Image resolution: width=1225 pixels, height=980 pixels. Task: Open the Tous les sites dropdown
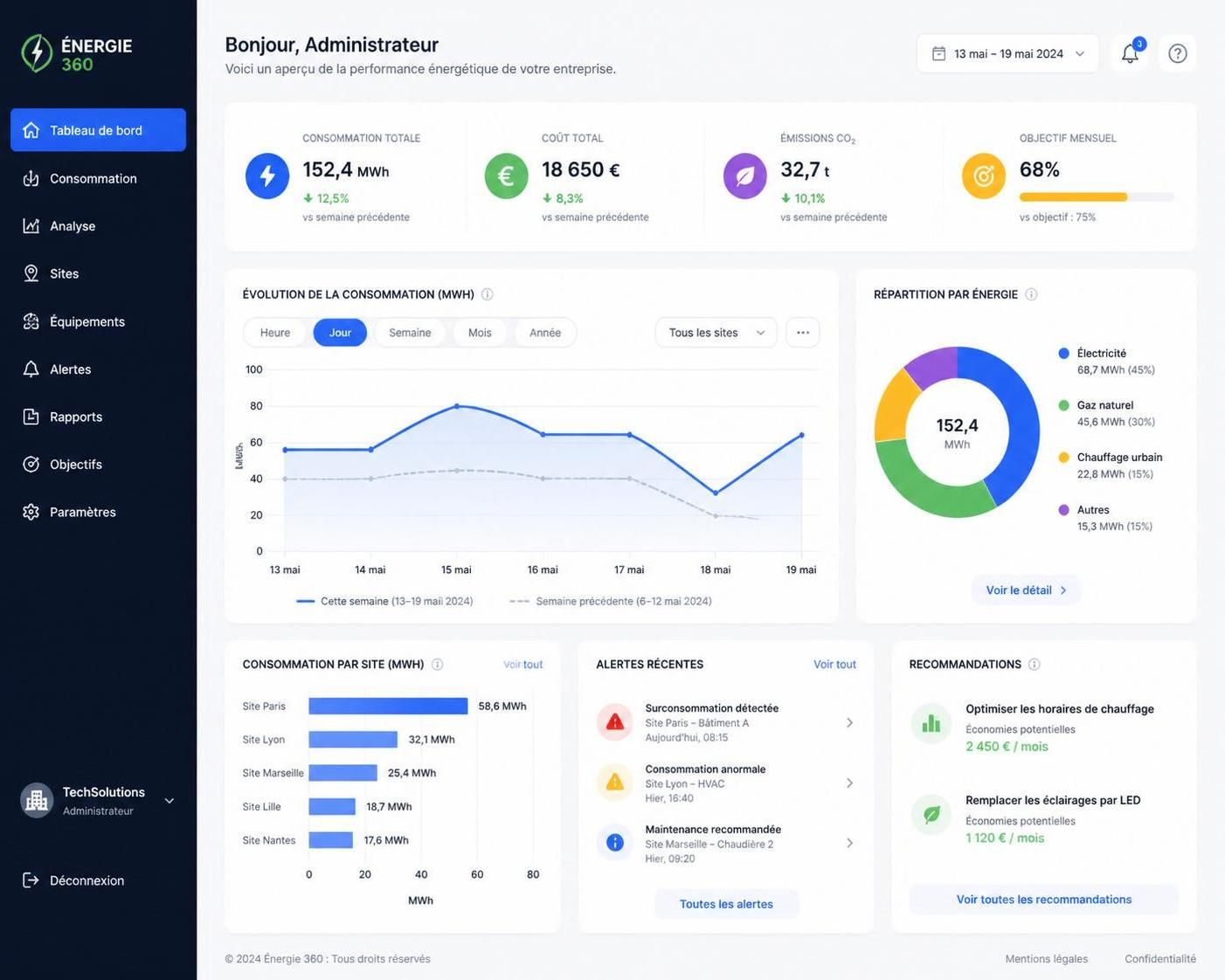pyautogui.click(x=716, y=333)
